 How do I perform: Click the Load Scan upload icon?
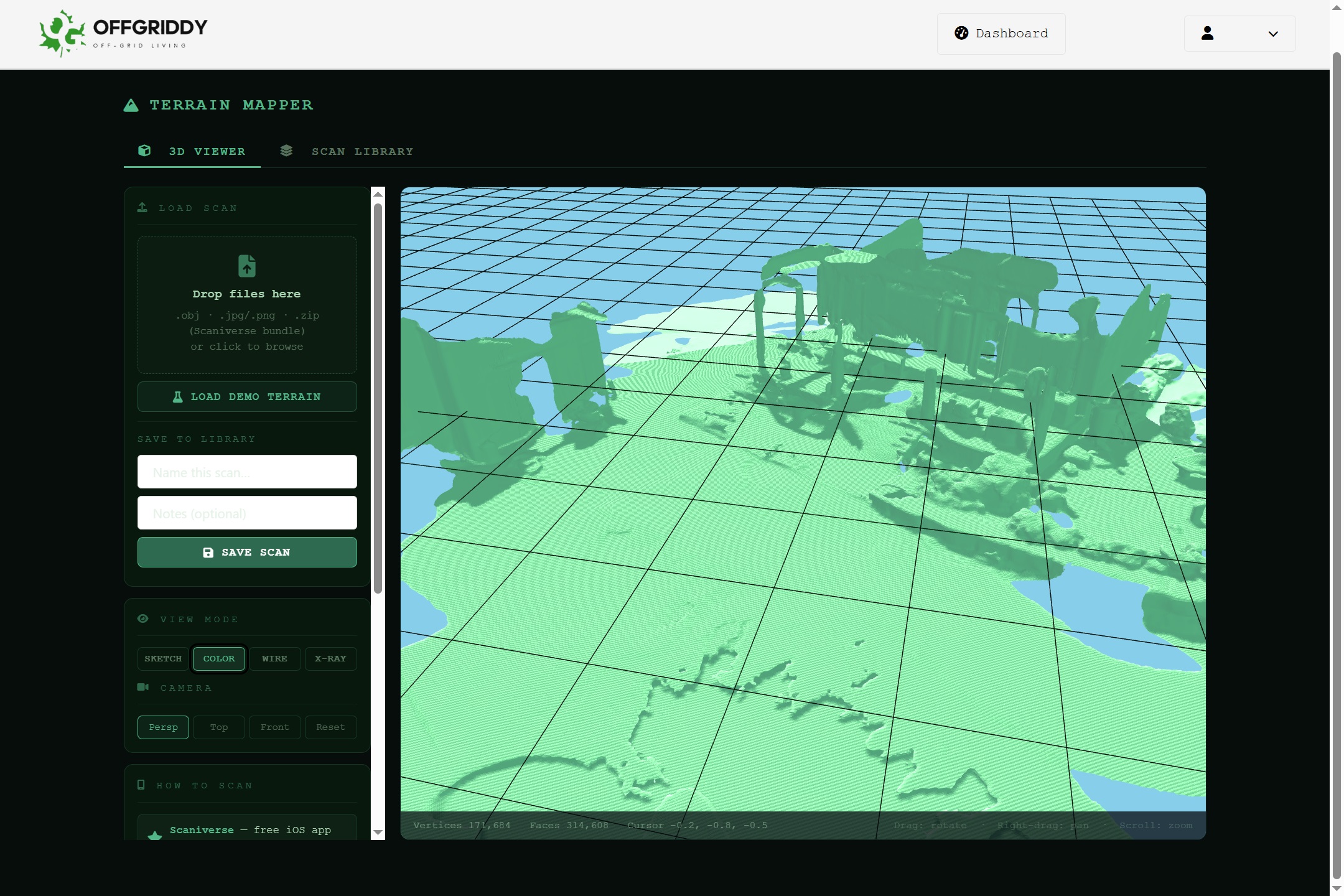coord(142,207)
